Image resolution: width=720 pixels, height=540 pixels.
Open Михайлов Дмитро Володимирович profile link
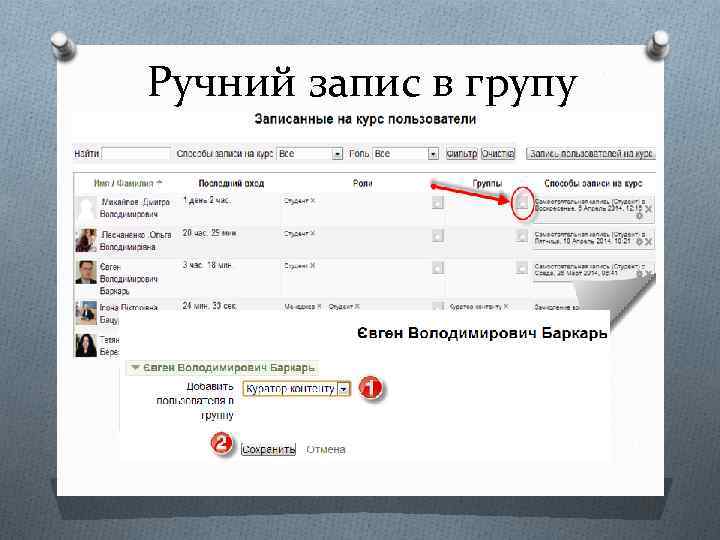(x=135, y=208)
